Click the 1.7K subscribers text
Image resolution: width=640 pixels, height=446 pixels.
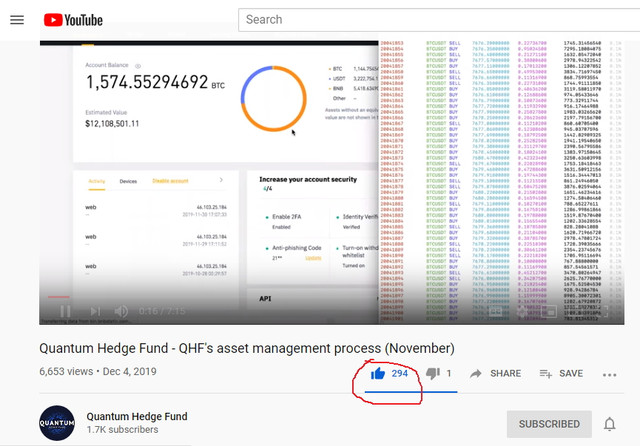(122, 430)
